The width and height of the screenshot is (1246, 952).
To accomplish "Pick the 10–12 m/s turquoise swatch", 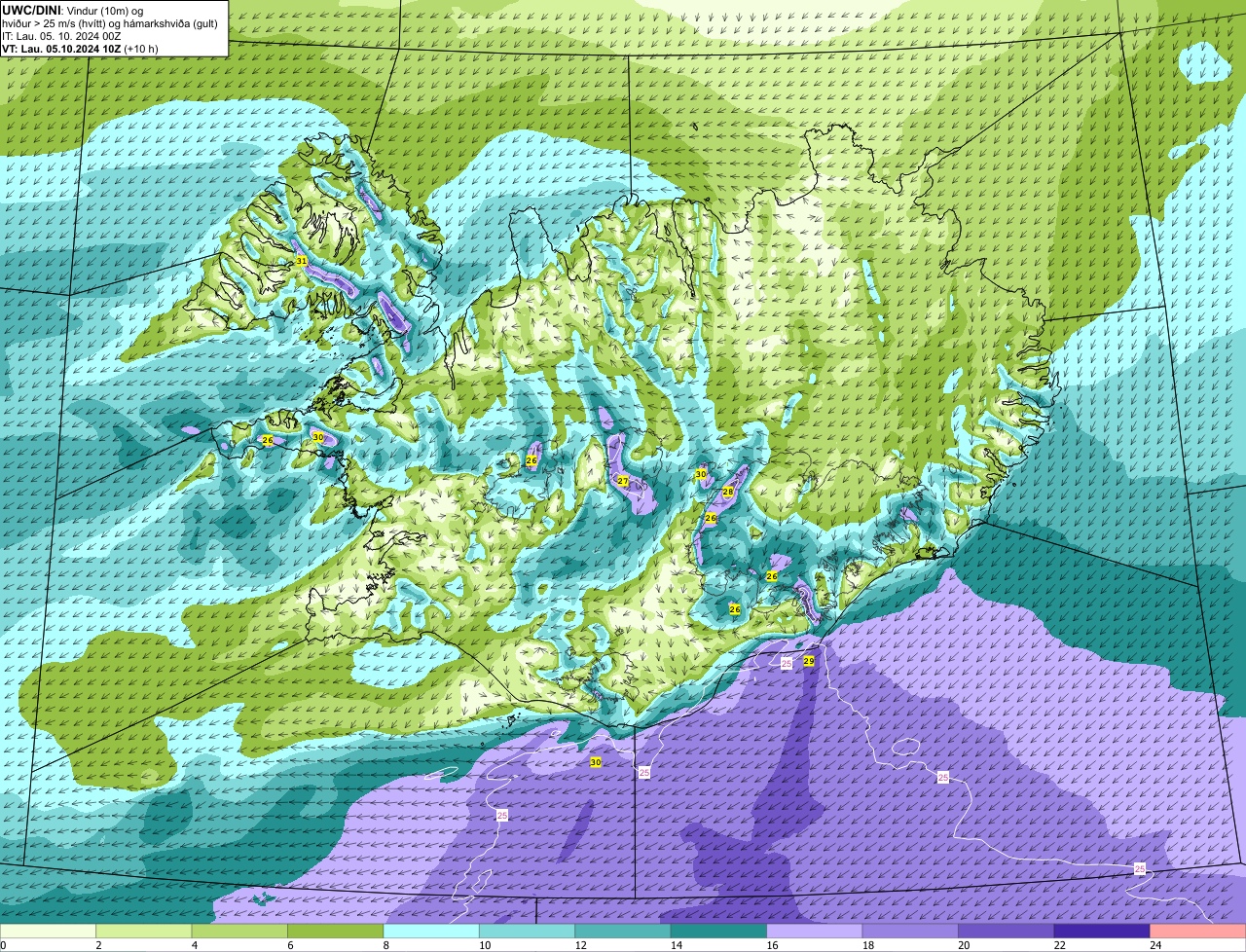I will 528,932.
